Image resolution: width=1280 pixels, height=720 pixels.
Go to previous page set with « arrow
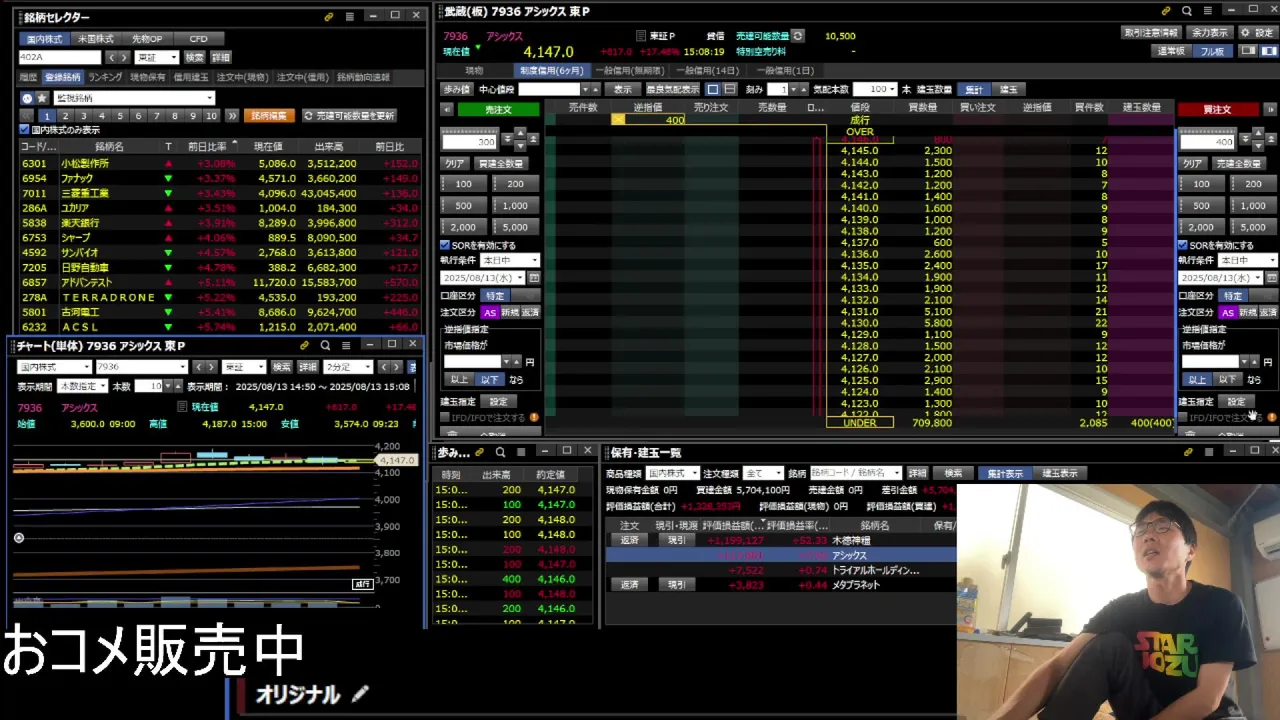click(27, 116)
